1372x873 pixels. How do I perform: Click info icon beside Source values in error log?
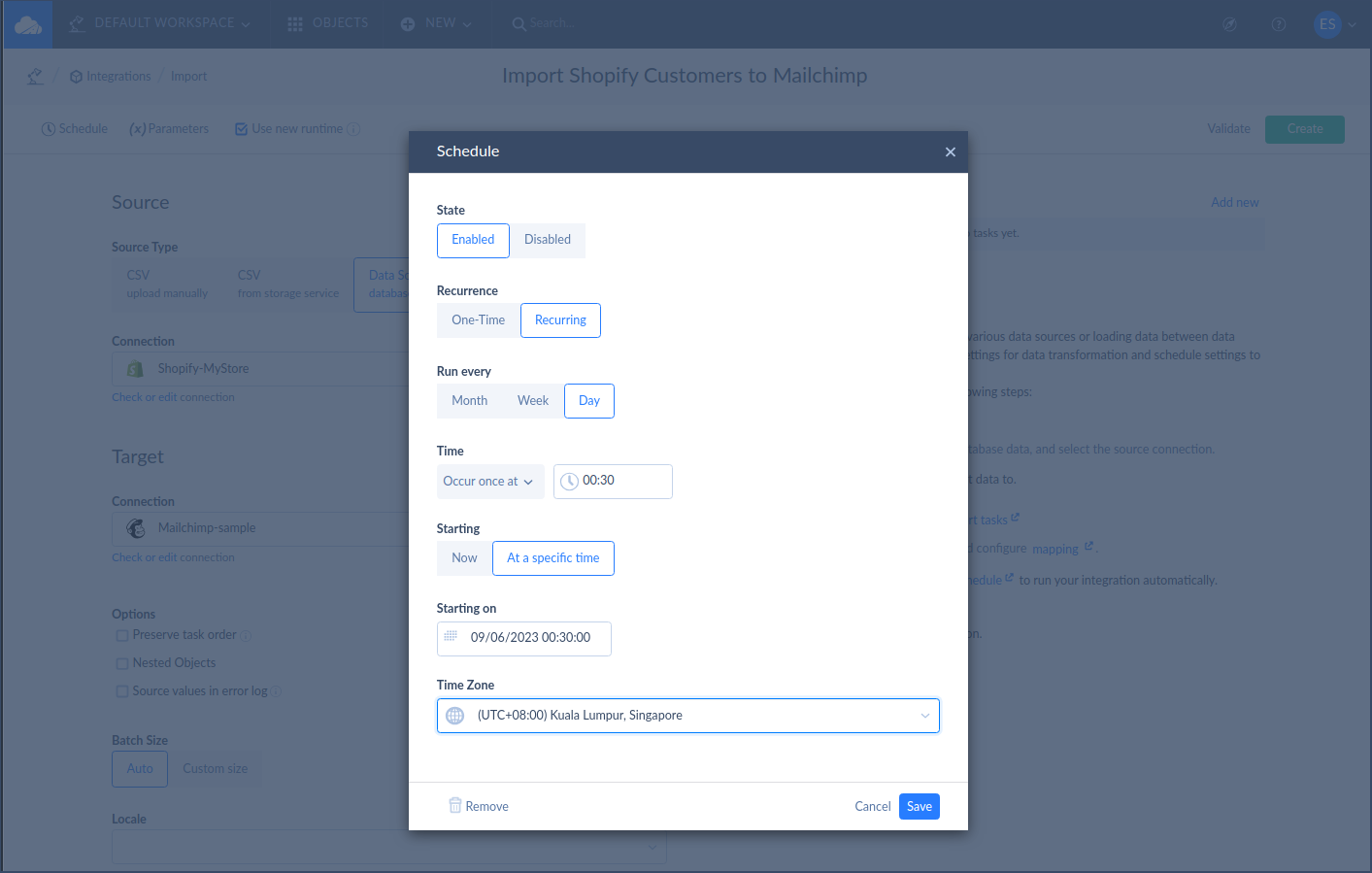pos(276,692)
